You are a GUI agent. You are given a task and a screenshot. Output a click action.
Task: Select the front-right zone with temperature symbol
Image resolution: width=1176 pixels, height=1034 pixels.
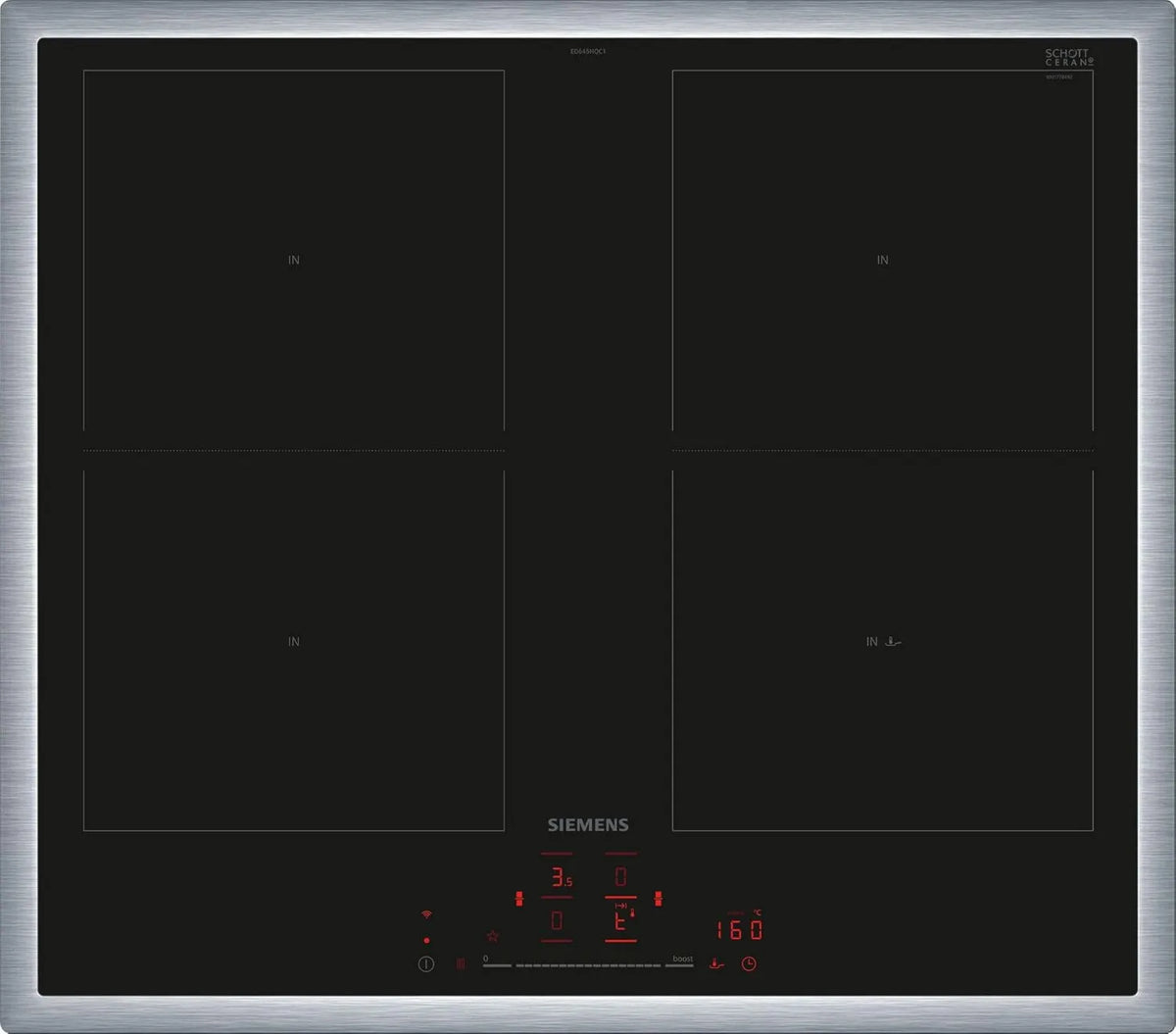(x=620, y=920)
